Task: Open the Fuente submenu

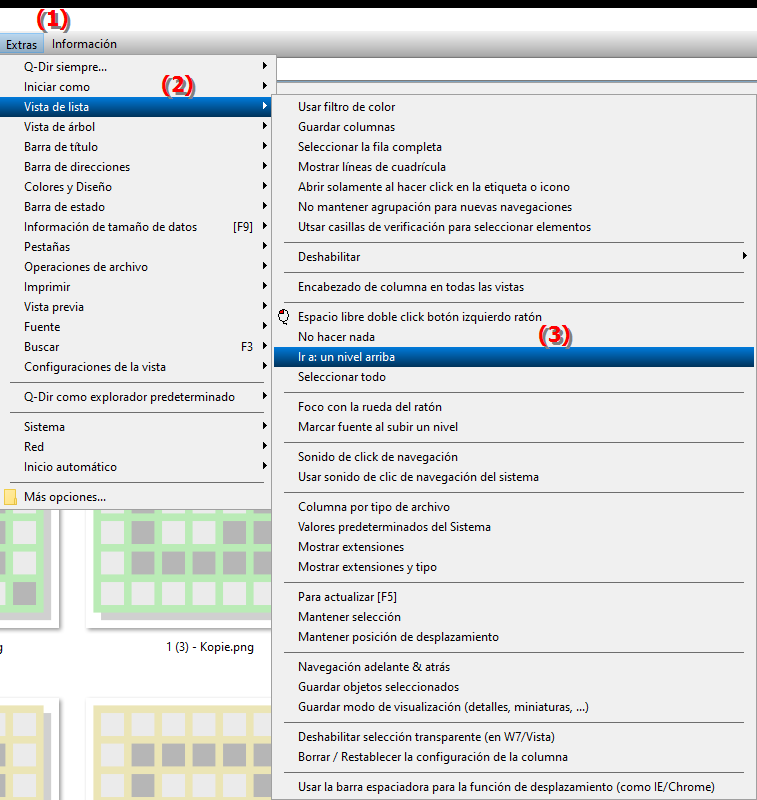Action: coord(137,327)
